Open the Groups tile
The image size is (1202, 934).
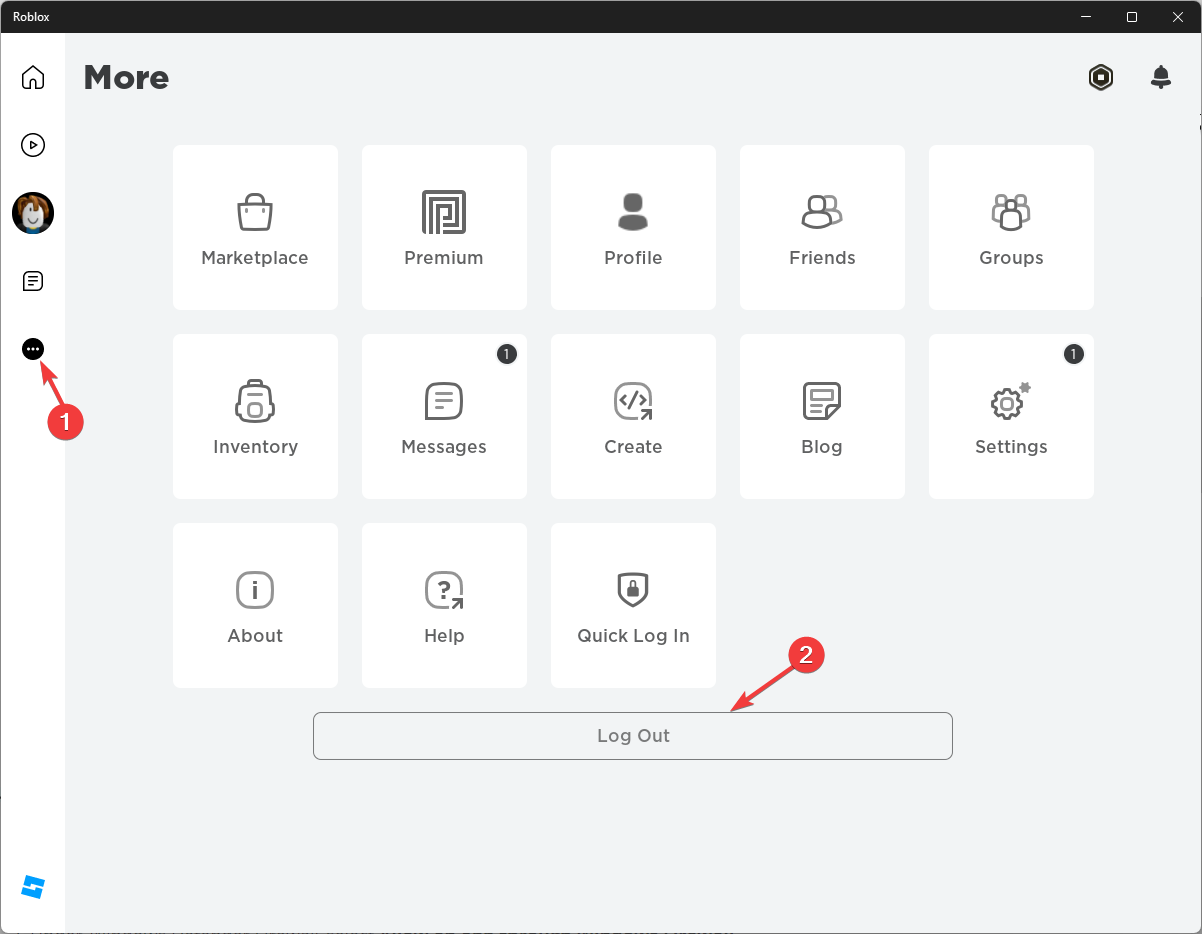pyautogui.click(x=1011, y=227)
